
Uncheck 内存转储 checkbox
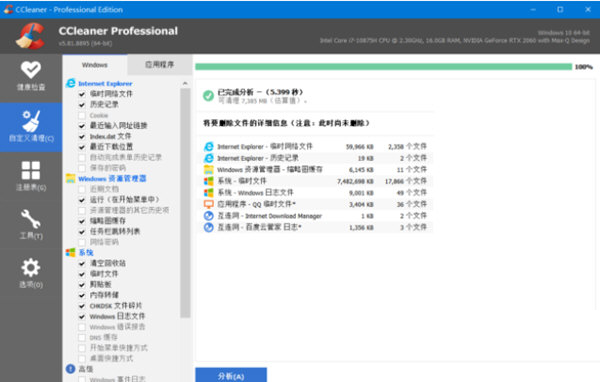pos(82,295)
